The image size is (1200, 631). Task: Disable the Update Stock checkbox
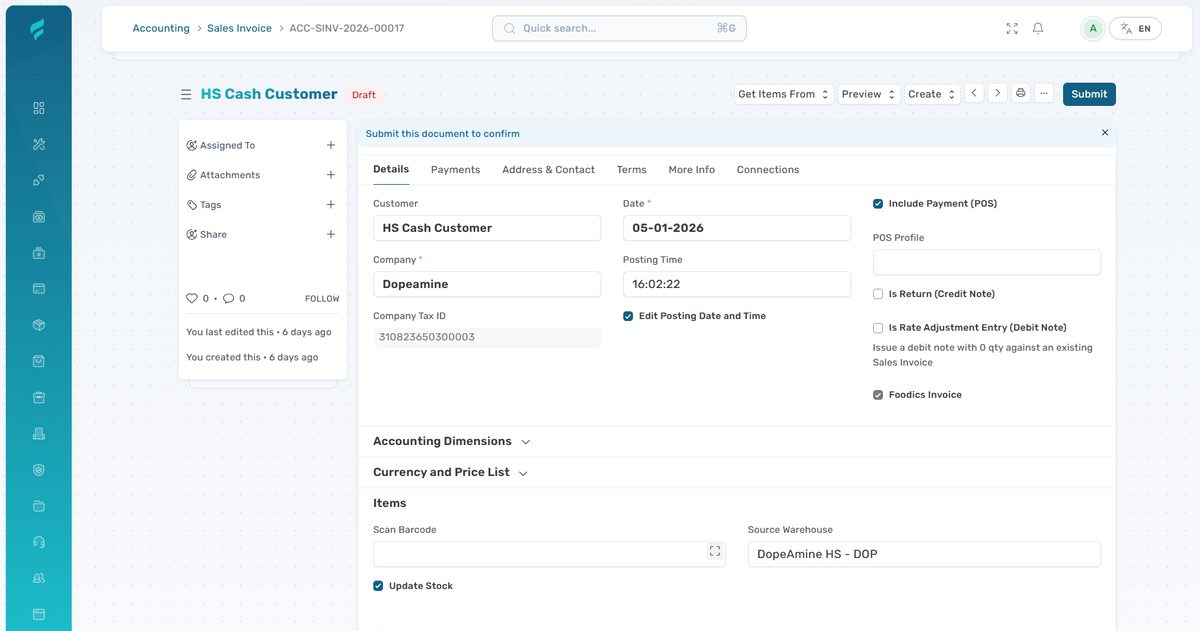377,586
